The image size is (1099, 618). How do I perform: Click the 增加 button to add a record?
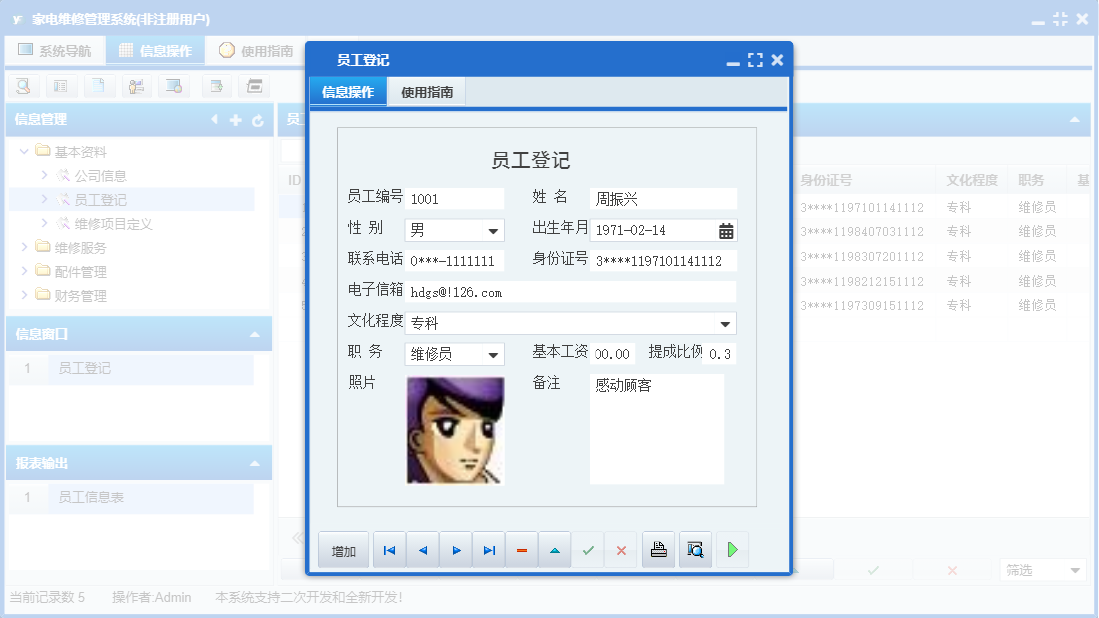click(343, 549)
